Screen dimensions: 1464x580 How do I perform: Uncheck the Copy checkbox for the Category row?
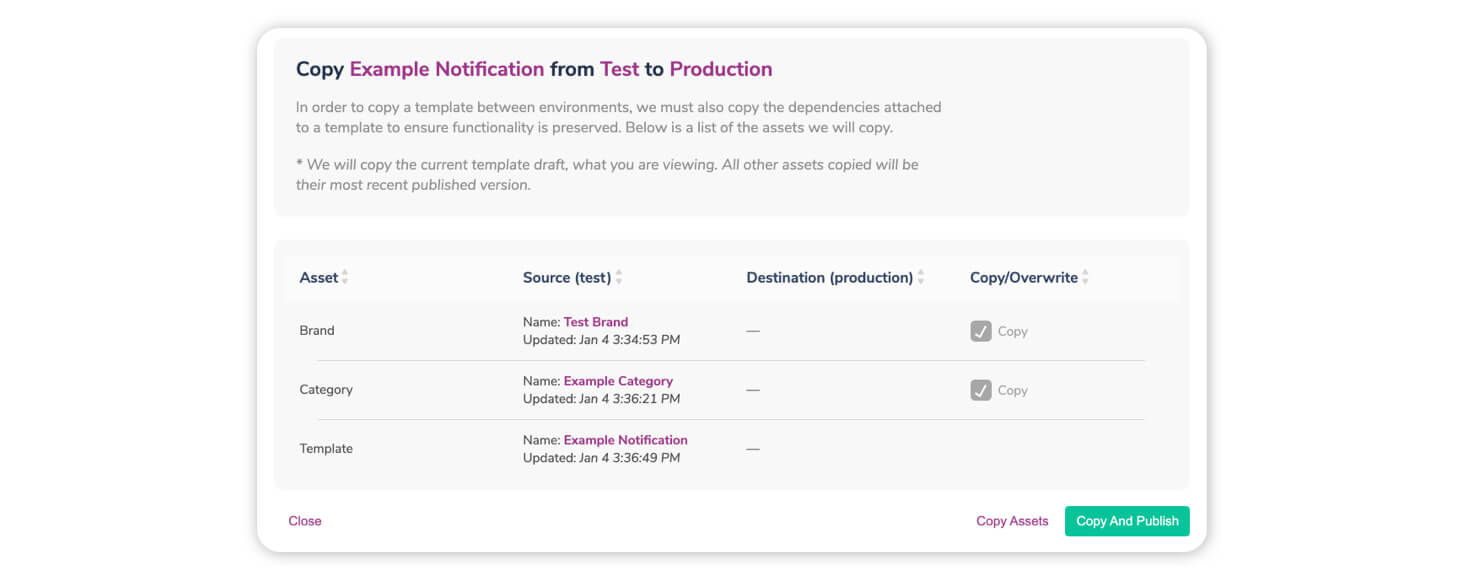coord(981,390)
